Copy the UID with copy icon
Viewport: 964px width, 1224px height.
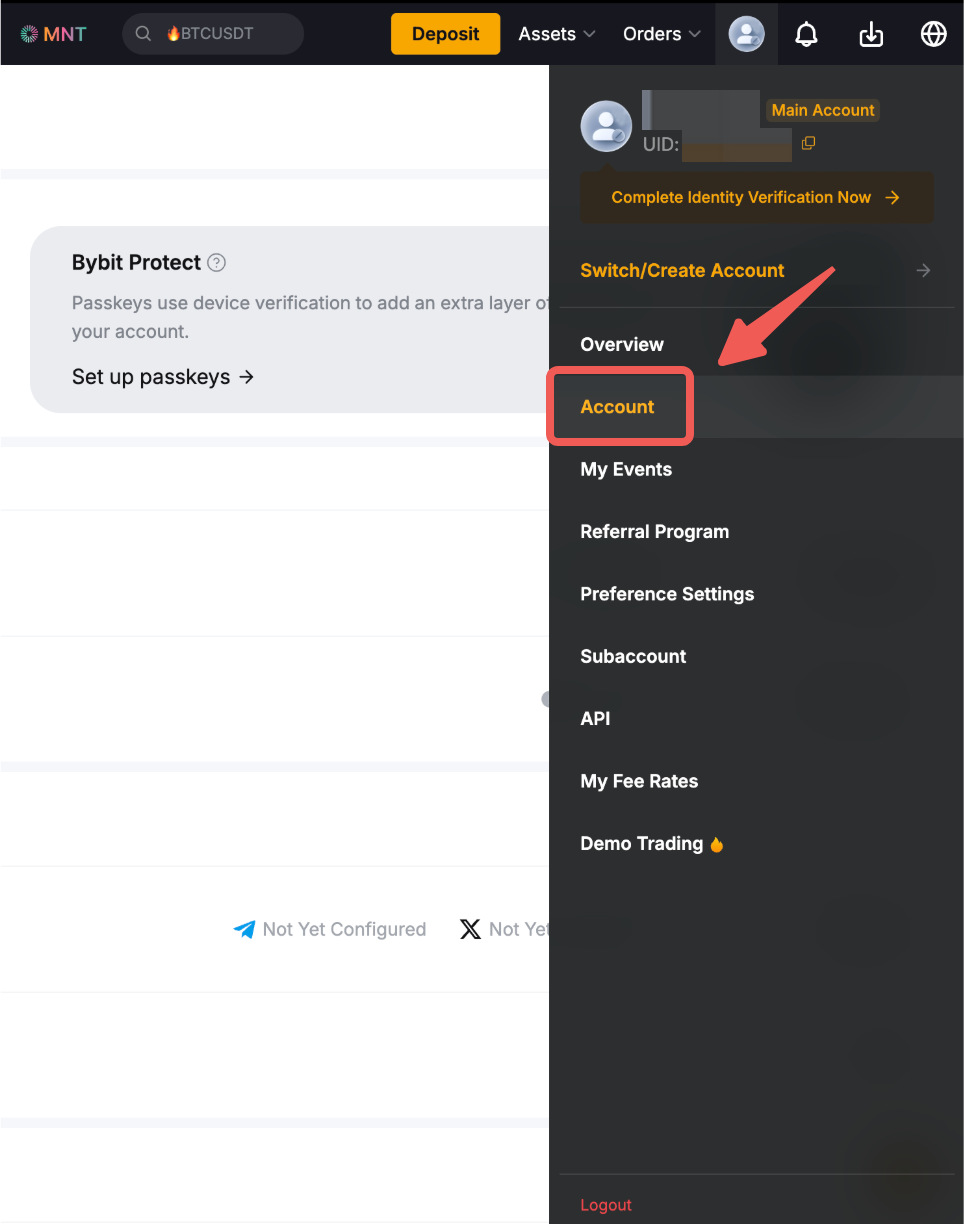pos(808,143)
